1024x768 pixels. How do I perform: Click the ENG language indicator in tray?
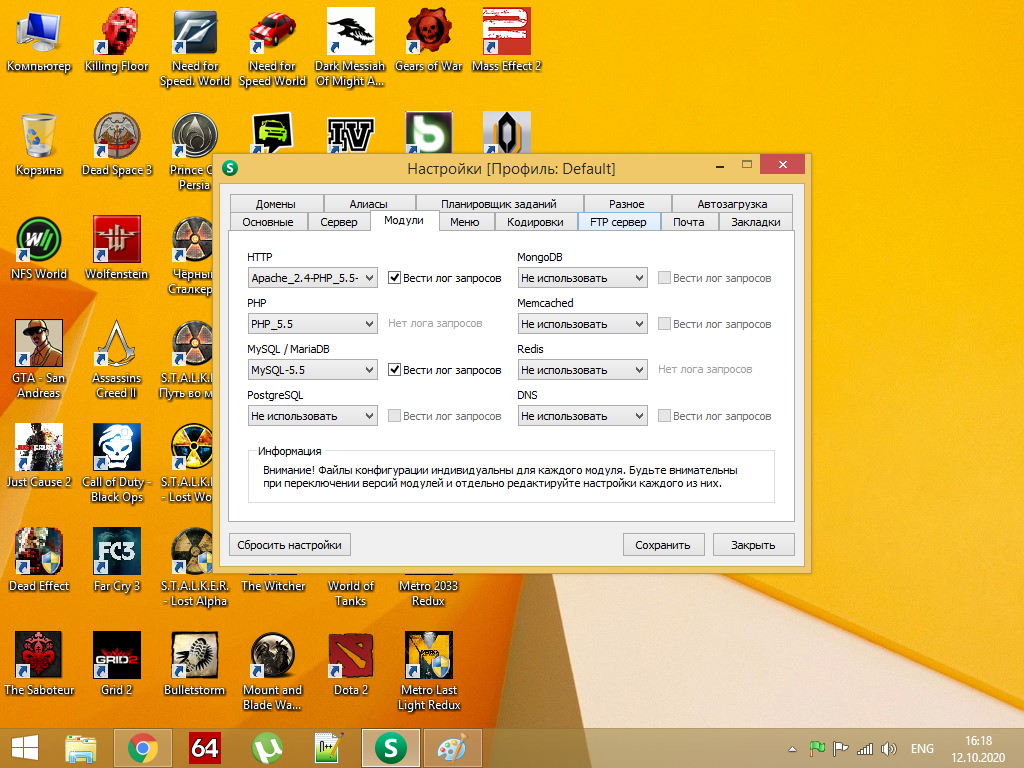pos(922,748)
